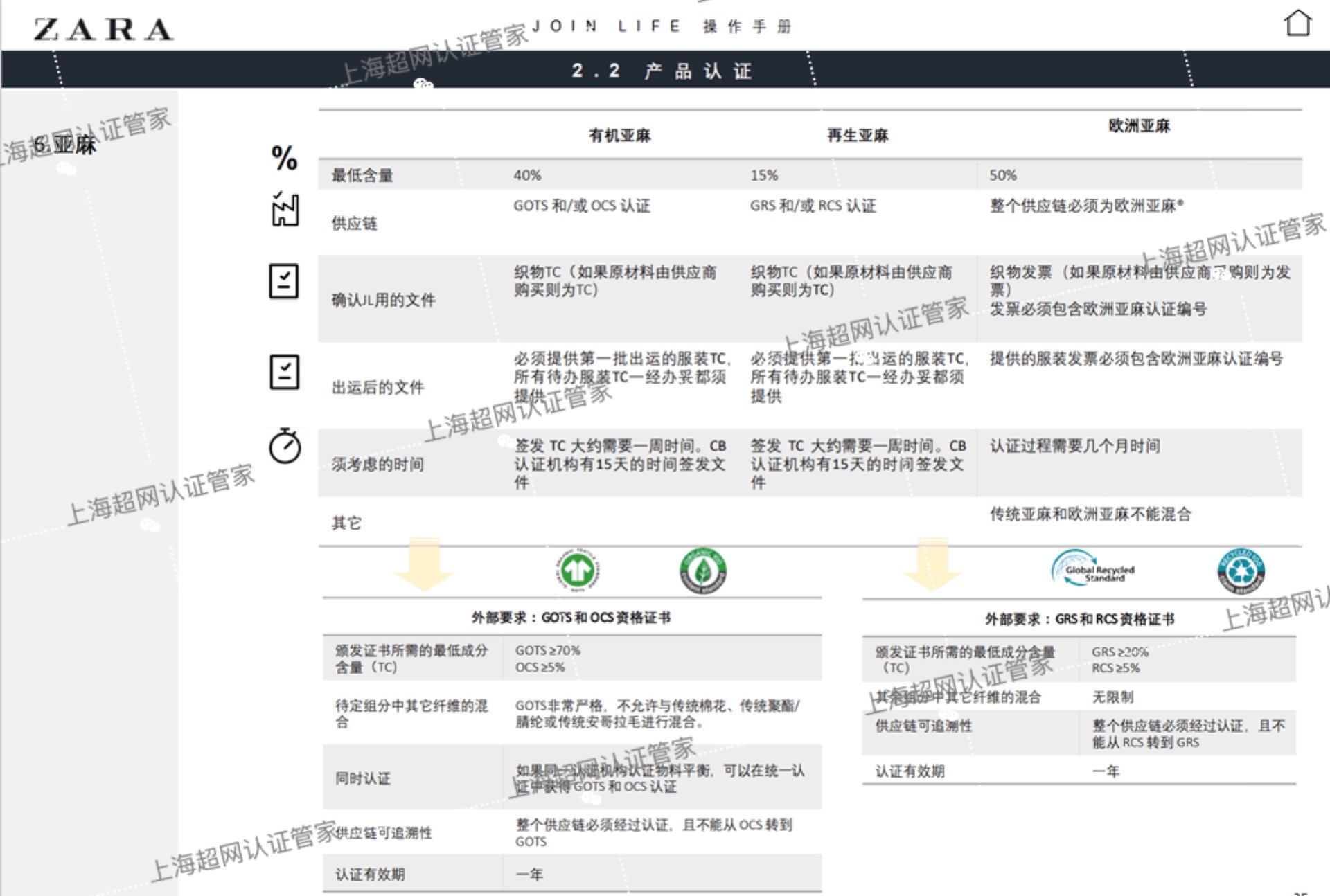Click 供应链可追溯性 in GRS/RCS table
1330x896 pixels.
coord(923,726)
